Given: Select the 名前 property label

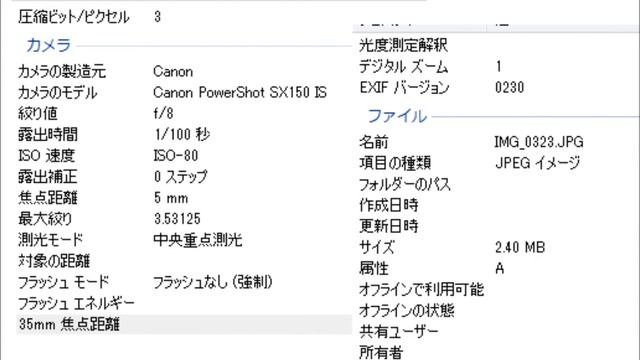Looking at the screenshot, I should point(373,142).
